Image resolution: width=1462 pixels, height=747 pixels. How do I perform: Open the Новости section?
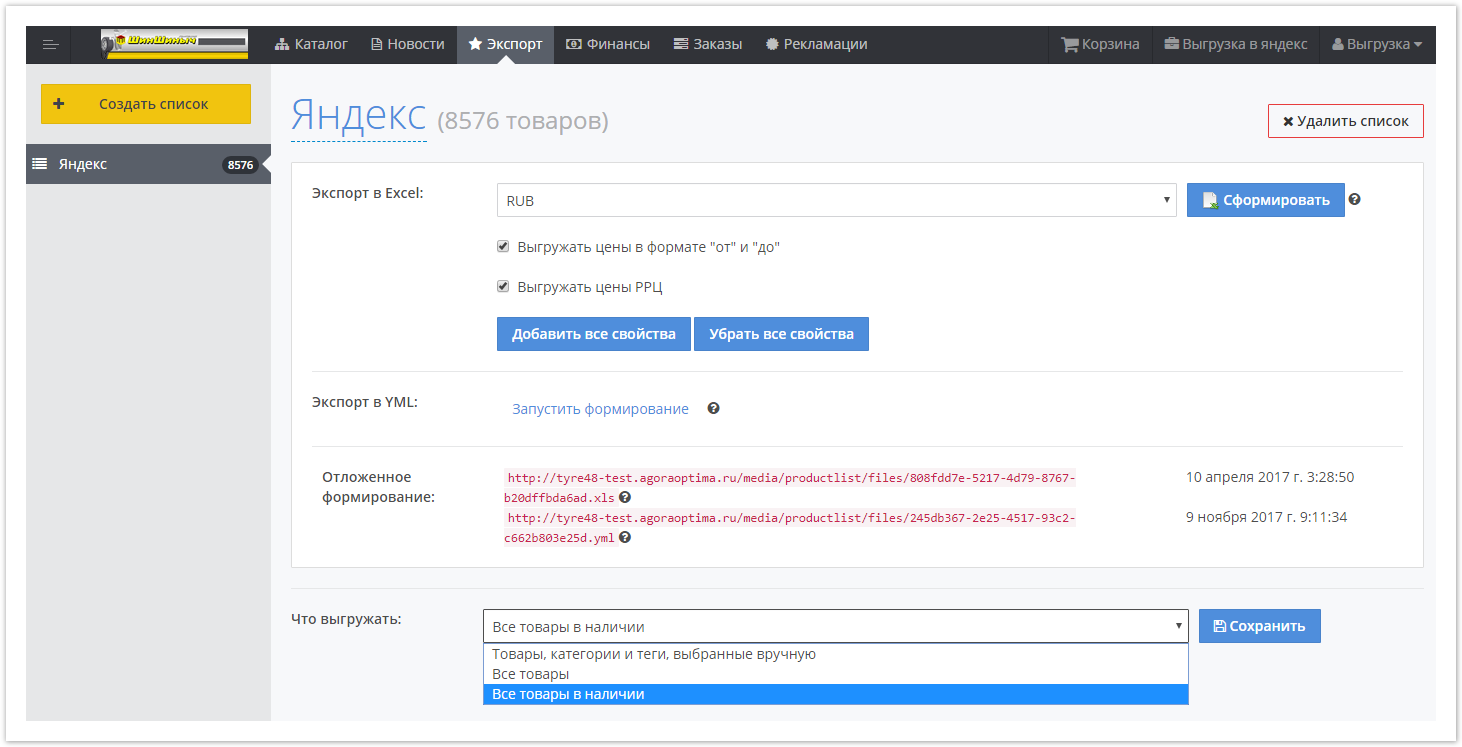tap(408, 44)
